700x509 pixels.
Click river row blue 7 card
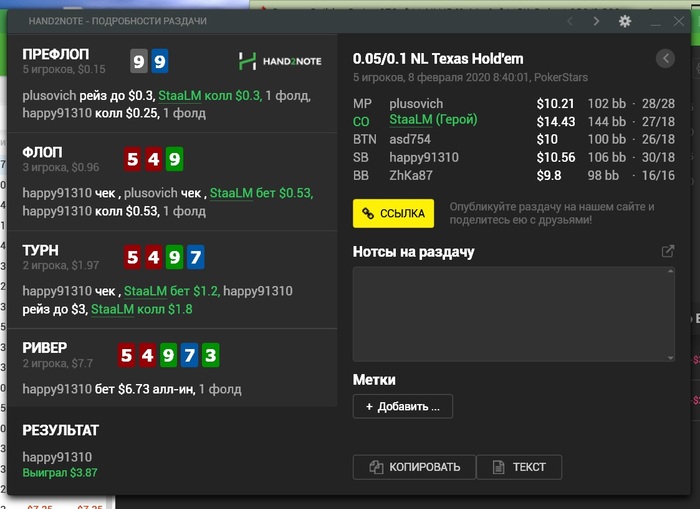[x=189, y=355]
